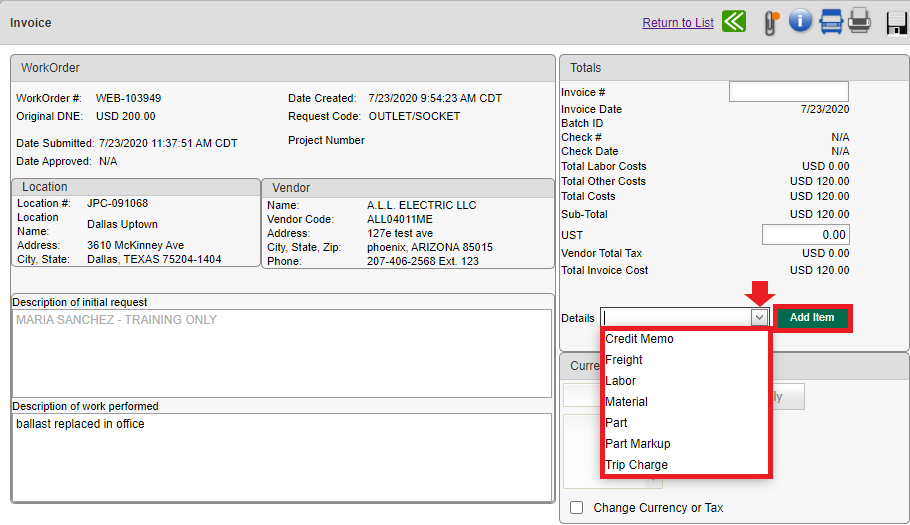Follow the Return to List link

coord(678,23)
